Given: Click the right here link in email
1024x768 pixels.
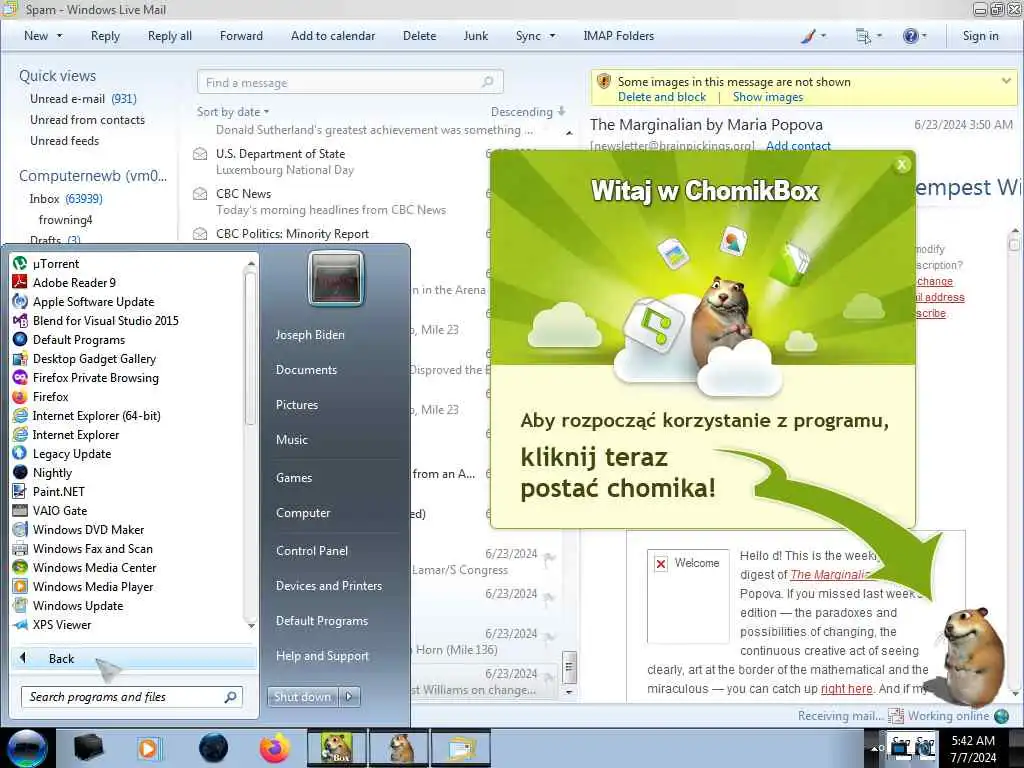Looking at the screenshot, I should (846, 689).
